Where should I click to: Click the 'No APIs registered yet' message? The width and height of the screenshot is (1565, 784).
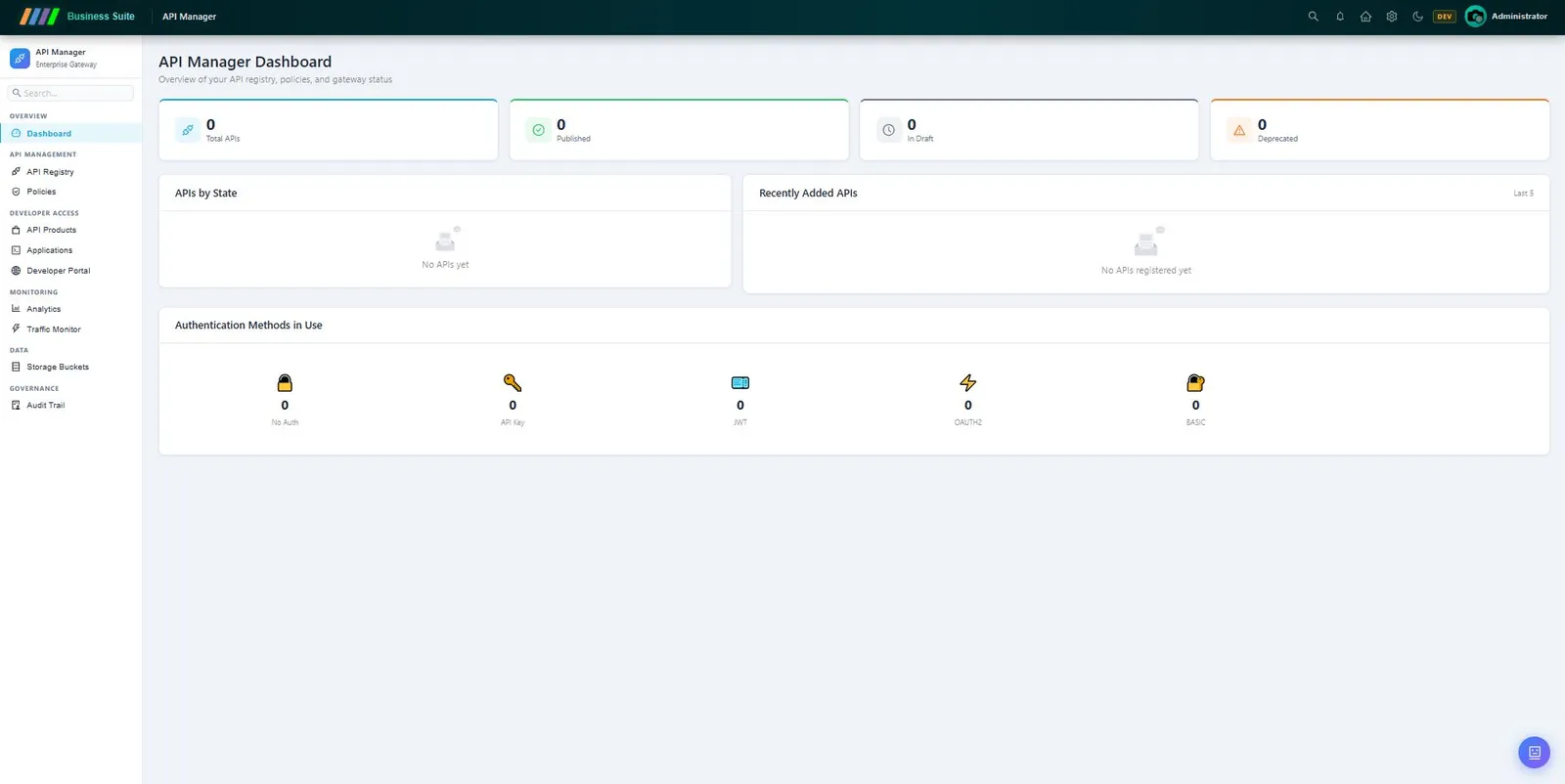[1146, 271]
